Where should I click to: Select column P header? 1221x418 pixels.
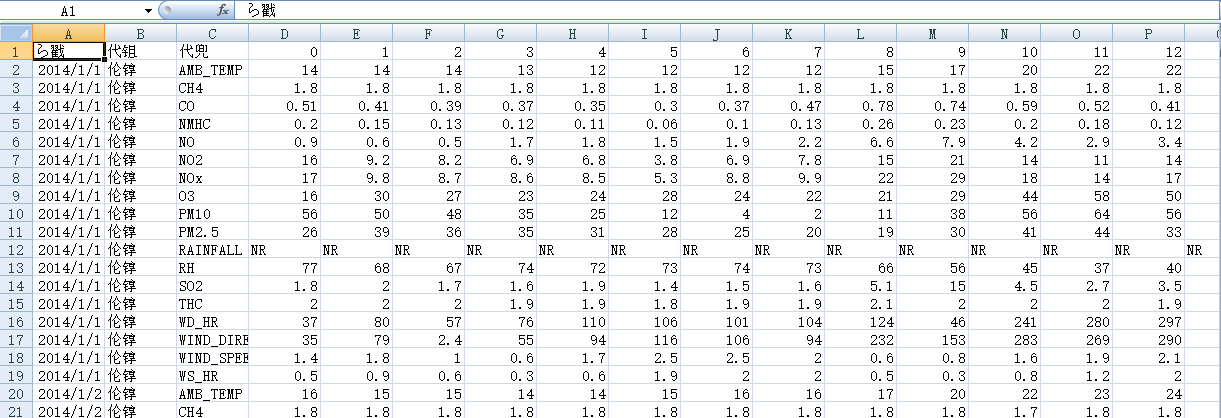point(1148,33)
